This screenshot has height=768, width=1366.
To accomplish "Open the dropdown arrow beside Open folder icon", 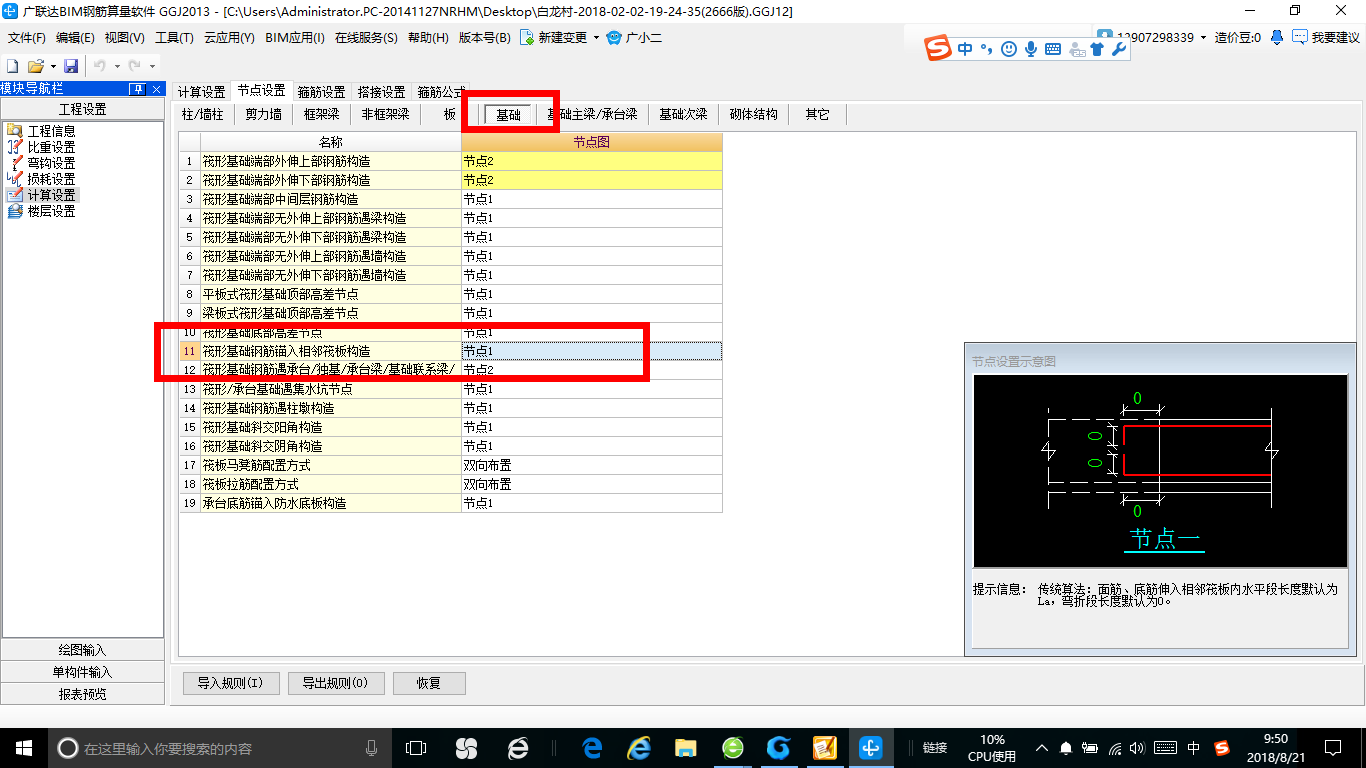I will coord(52,67).
